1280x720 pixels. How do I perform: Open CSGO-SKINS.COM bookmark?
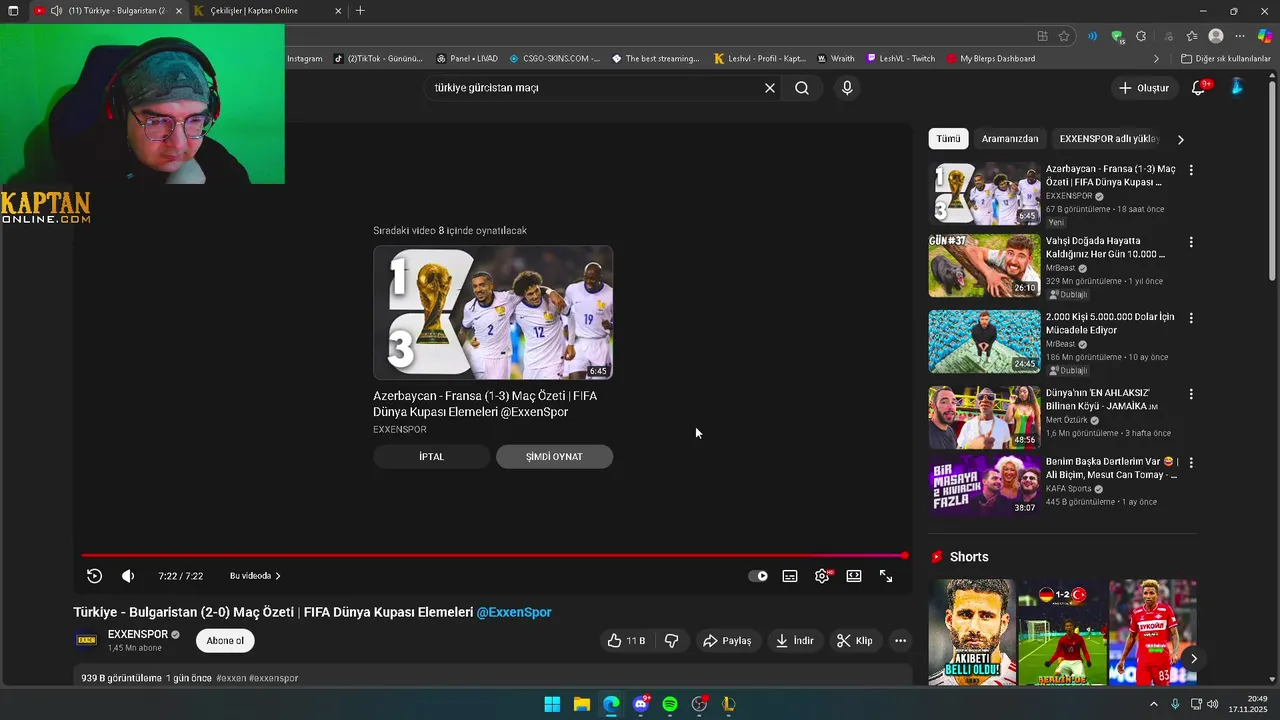[x=554, y=59]
